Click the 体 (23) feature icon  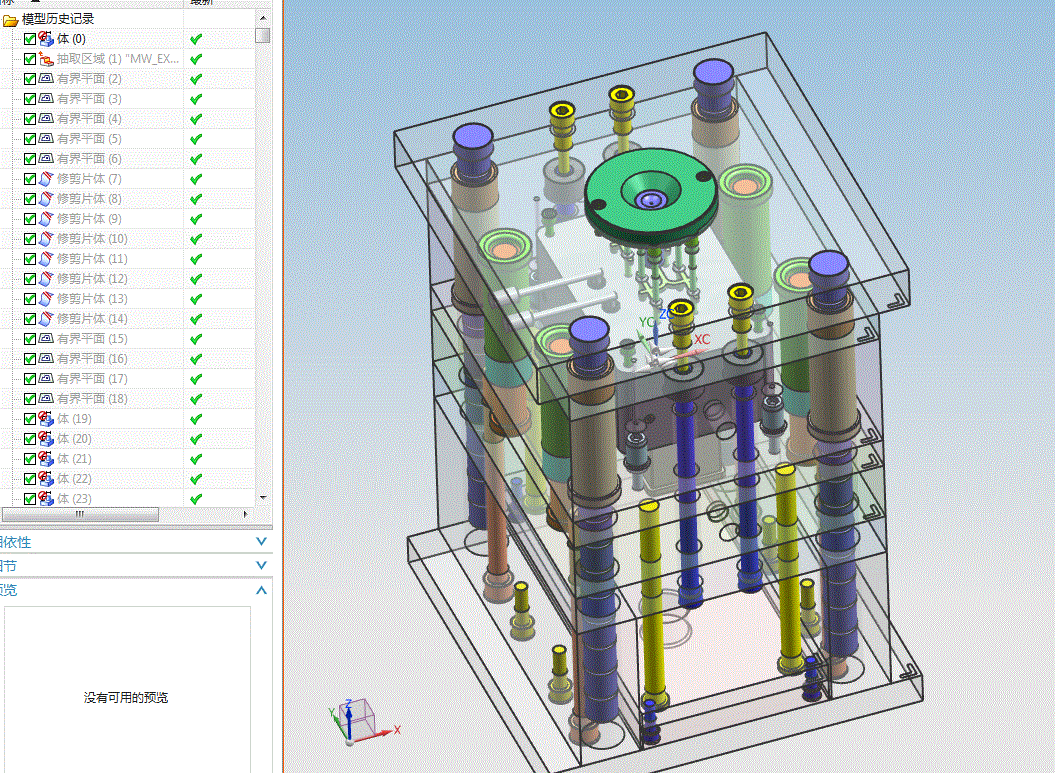click(46, 499)
